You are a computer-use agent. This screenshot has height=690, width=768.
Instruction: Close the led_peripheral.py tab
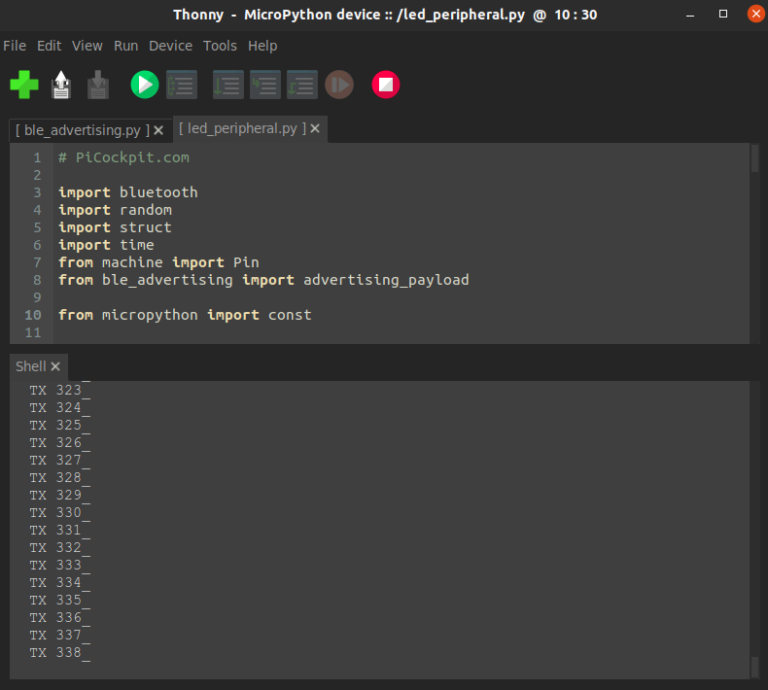(x=315, y=129)
